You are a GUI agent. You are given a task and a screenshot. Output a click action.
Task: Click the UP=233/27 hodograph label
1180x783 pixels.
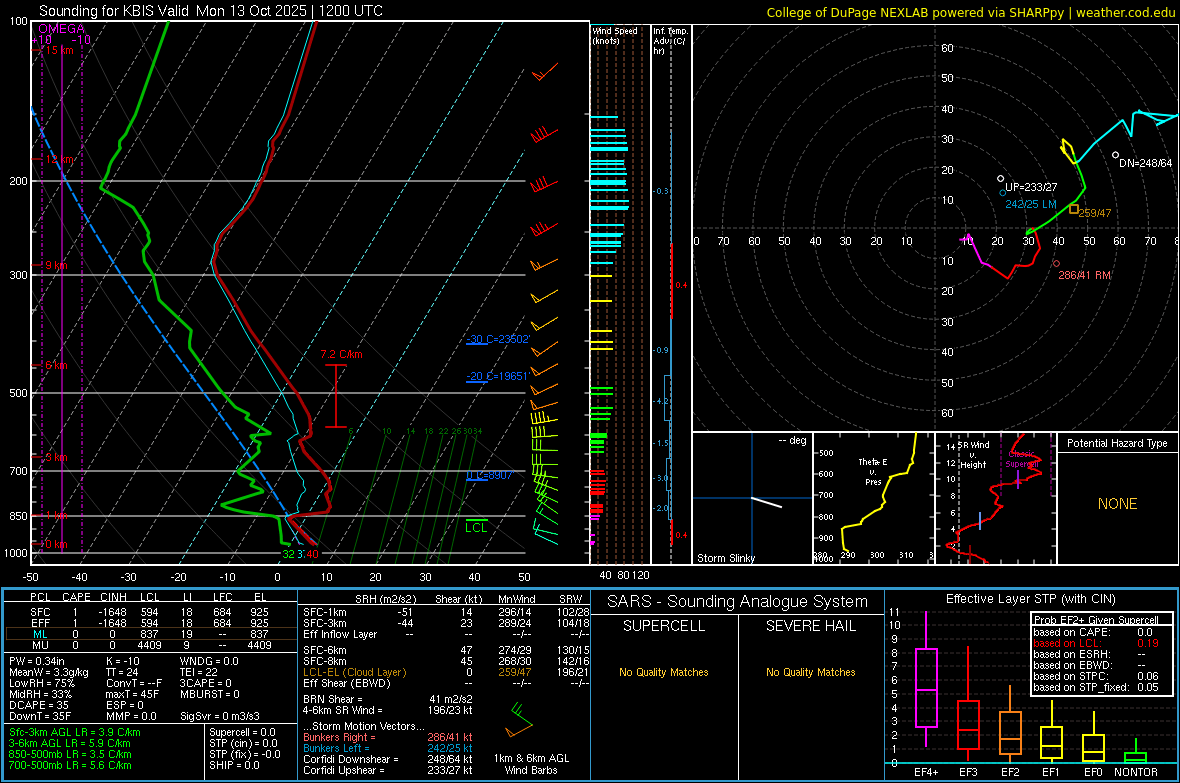pyautogui.click(x=1031, y=187)
